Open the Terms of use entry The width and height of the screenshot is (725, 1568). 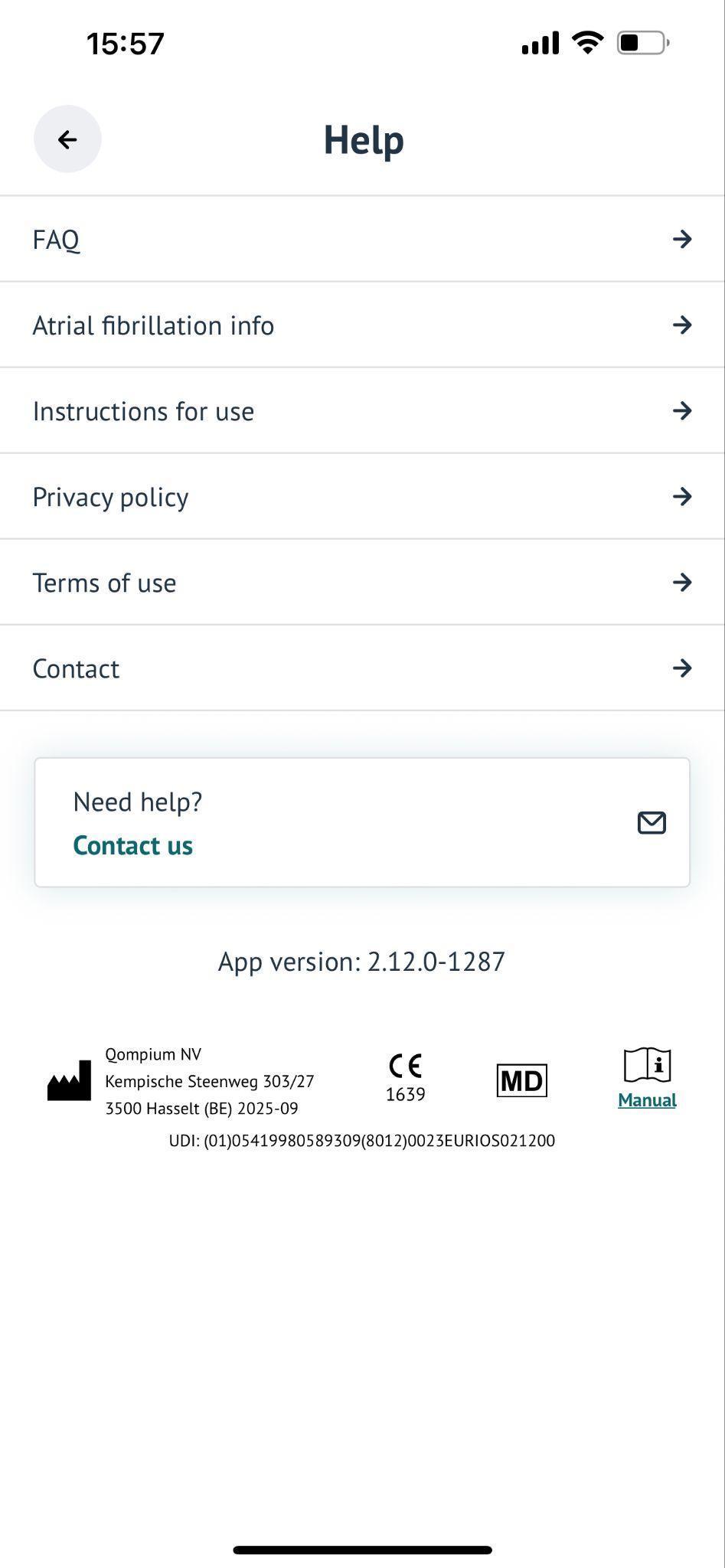tap(362, 583)
